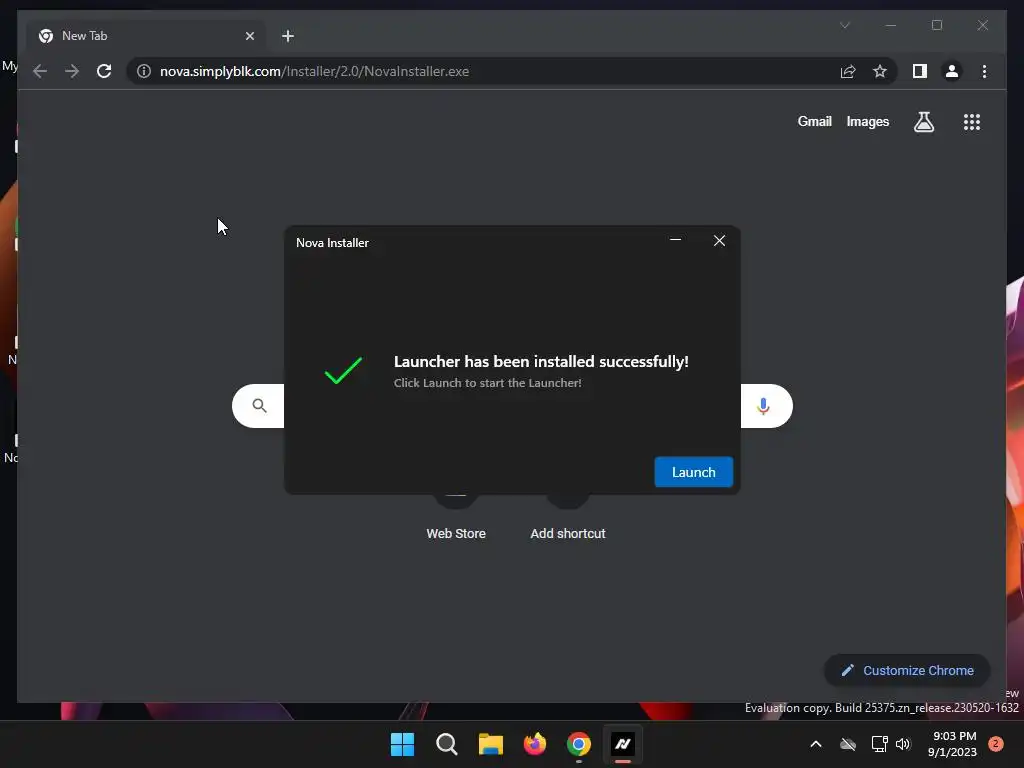The image size is (1024, 768).
Task: Open the tab search chevron in Chrome
Action: click(x=844, y=25)
